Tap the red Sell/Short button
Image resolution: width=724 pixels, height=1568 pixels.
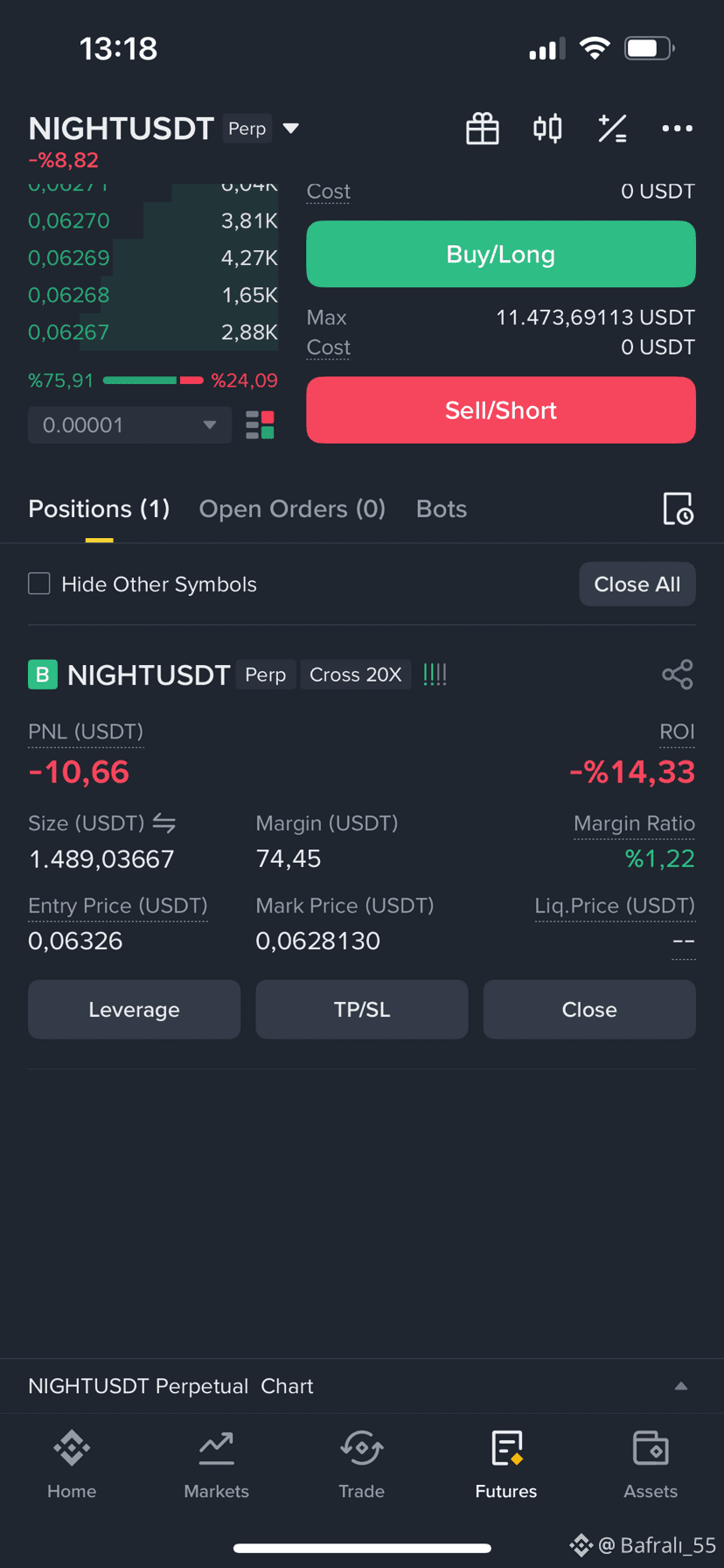coord(501,409)
